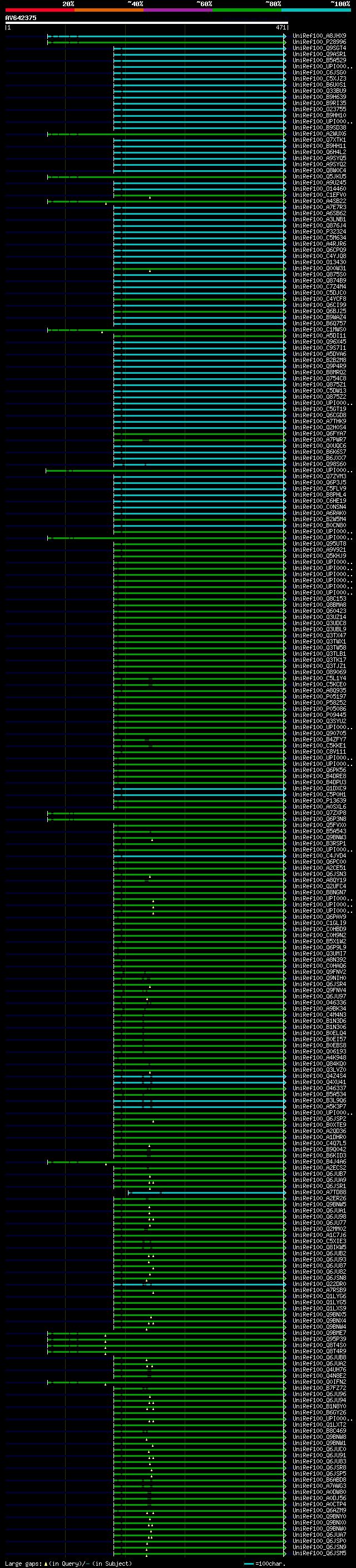The height and width of the screenshot is (1568, 356).
Task: Select hit UniRef100_B8NGN7
Action: coord(319,892)
